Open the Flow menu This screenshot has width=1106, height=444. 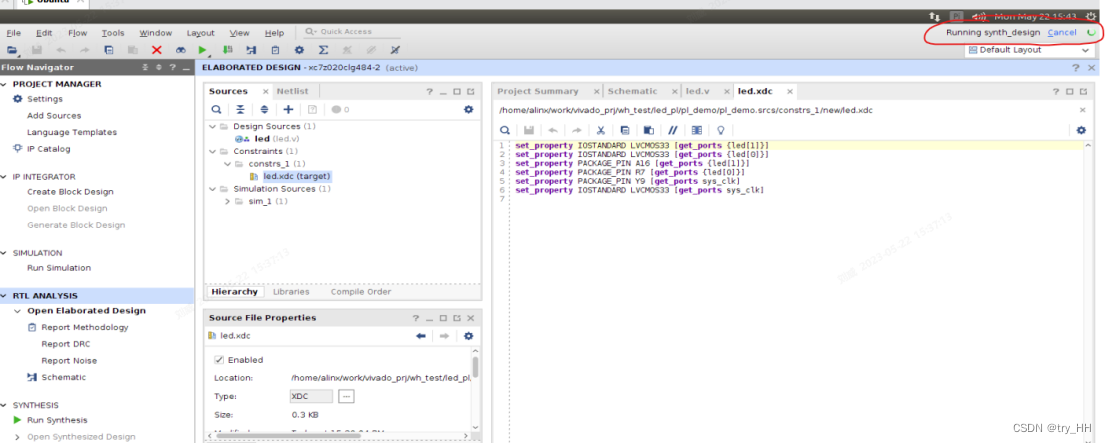click(x=78, y=33)
